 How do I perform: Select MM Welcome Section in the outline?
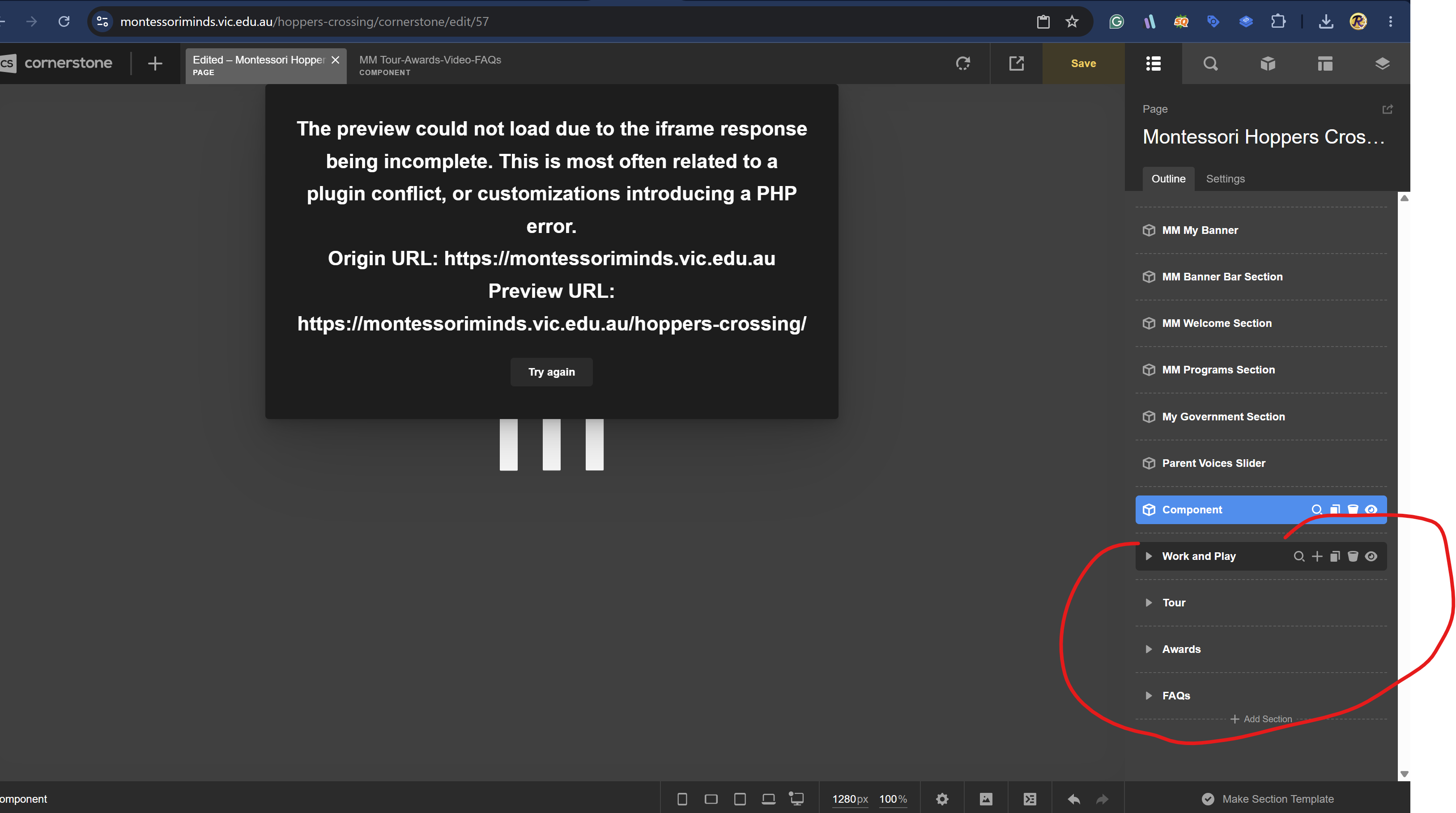tap(1261, 323)
